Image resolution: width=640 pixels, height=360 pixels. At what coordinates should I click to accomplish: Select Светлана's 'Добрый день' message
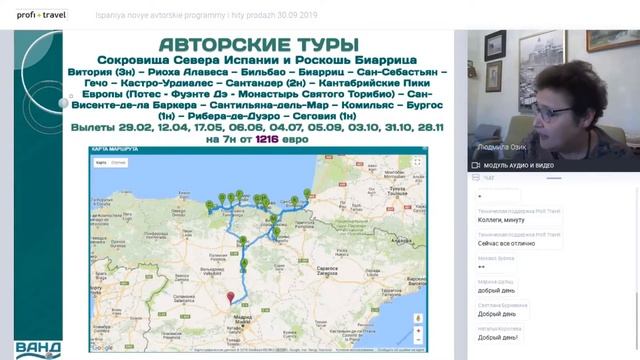pyautogui.click(x=497, y=314)
